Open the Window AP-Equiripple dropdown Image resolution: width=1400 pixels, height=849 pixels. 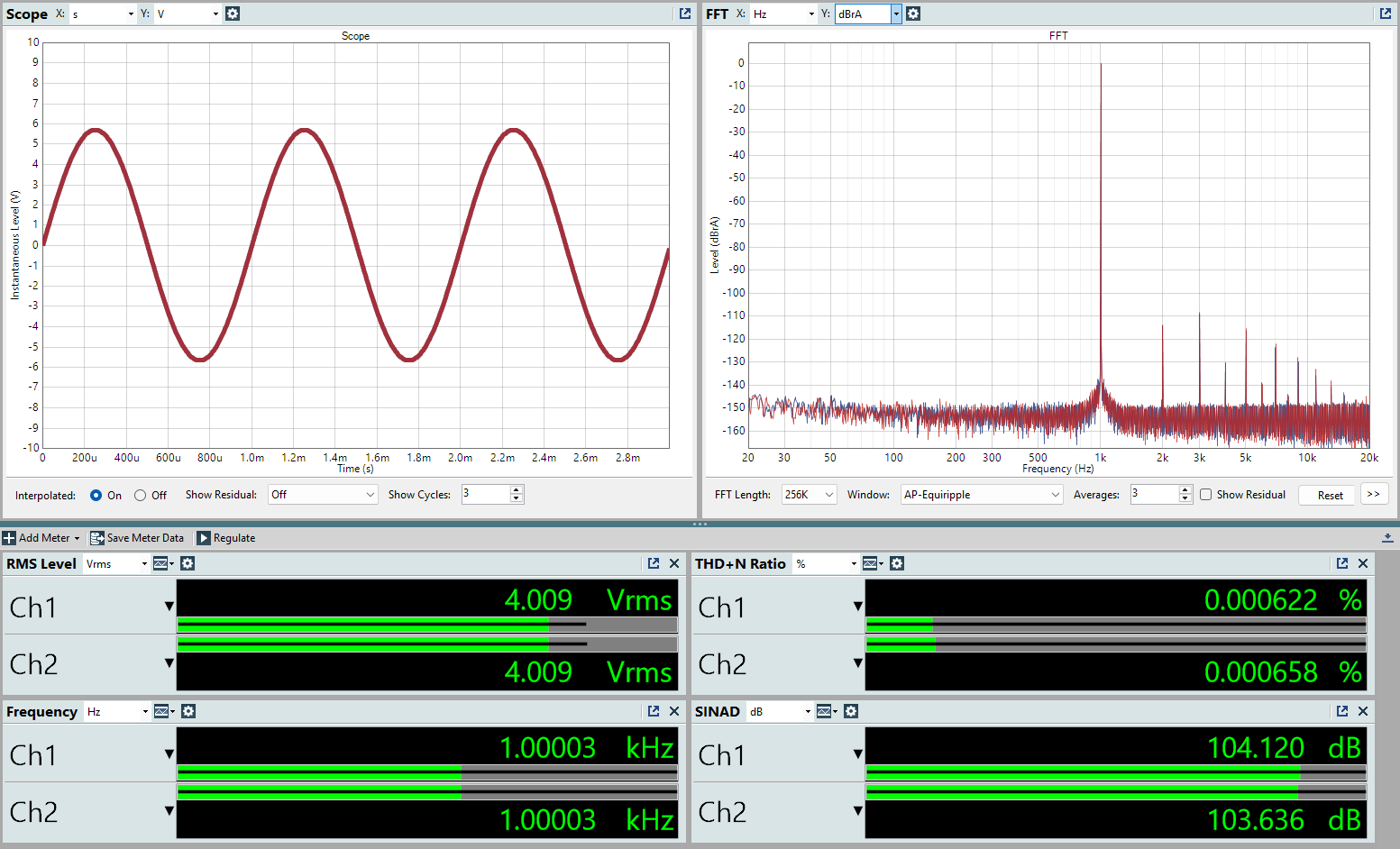pyautogui.click(x=982, y=495)
